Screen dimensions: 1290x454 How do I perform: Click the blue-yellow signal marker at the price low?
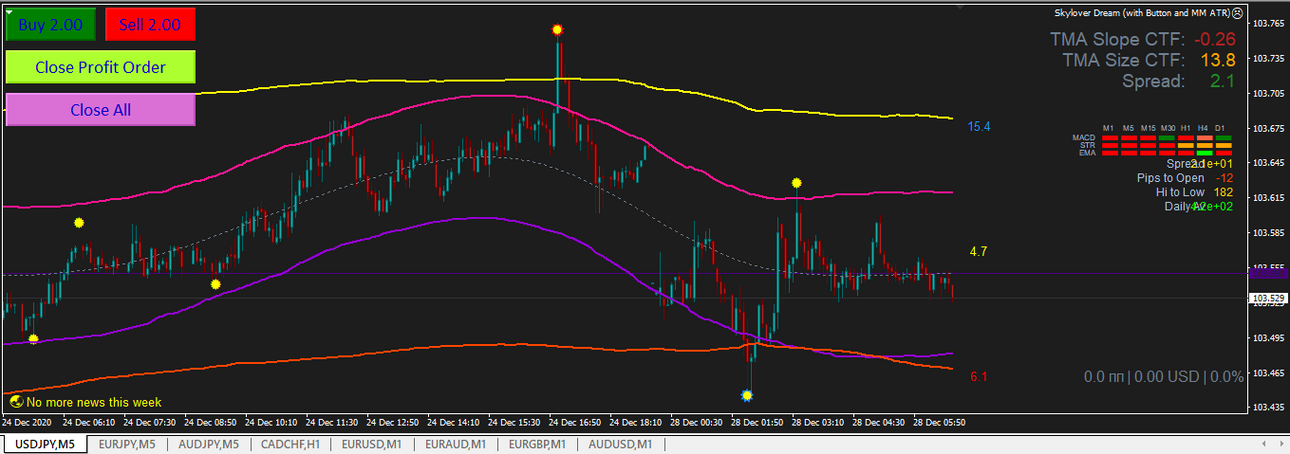tap(747, 396)
